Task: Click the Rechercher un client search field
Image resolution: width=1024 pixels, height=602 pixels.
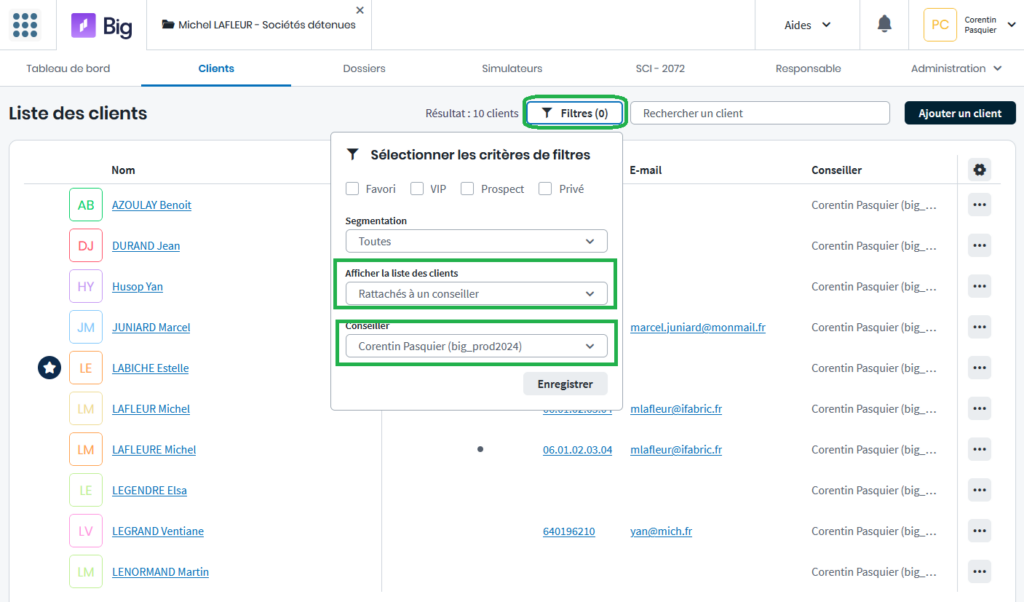Action: tap(760, 113)
